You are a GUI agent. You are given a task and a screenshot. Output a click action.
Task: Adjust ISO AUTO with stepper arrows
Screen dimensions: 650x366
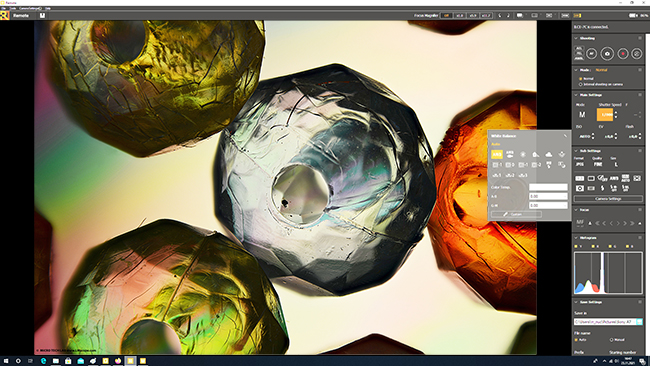click(x=593, y=136)
